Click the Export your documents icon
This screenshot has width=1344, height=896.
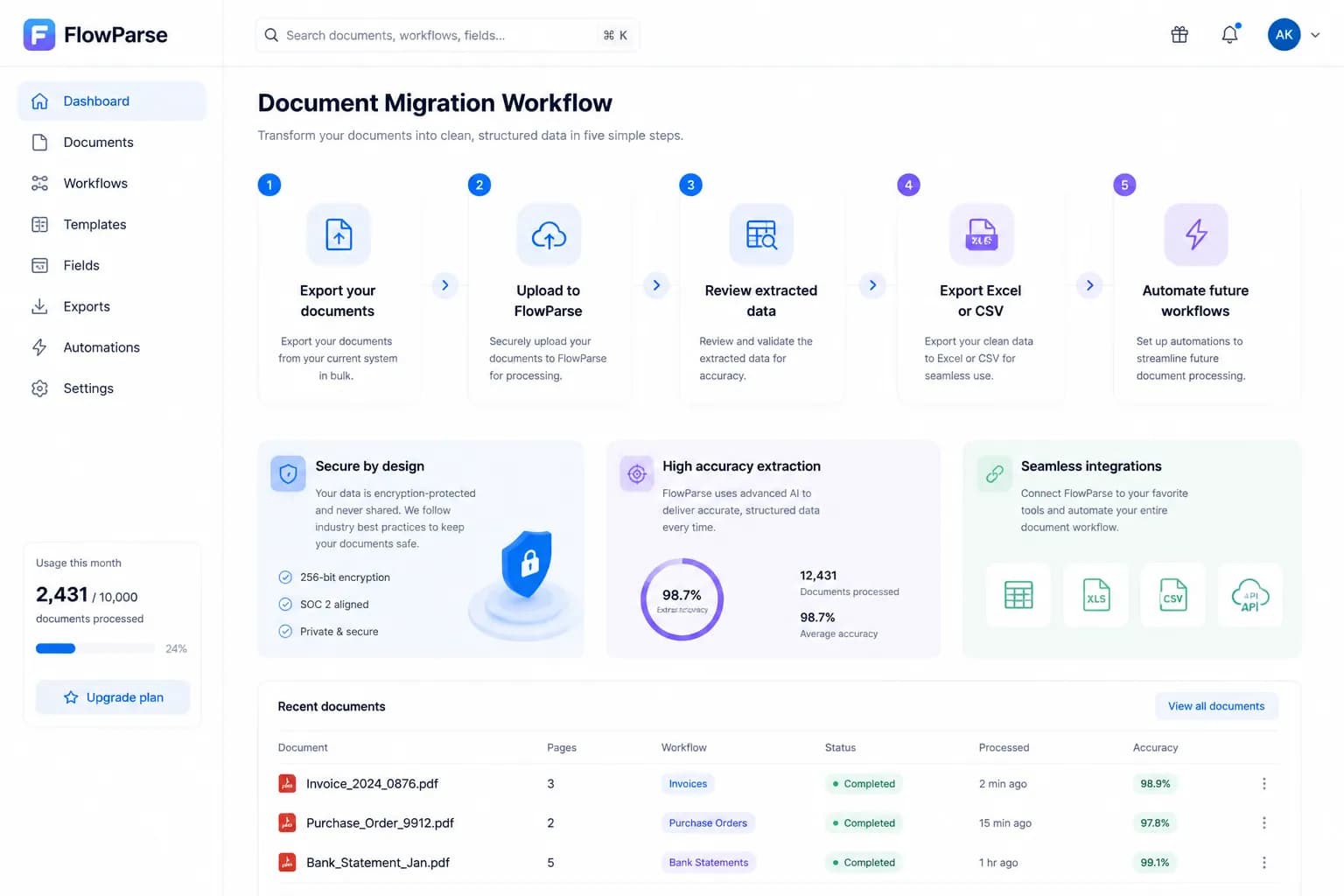[339, 234]
